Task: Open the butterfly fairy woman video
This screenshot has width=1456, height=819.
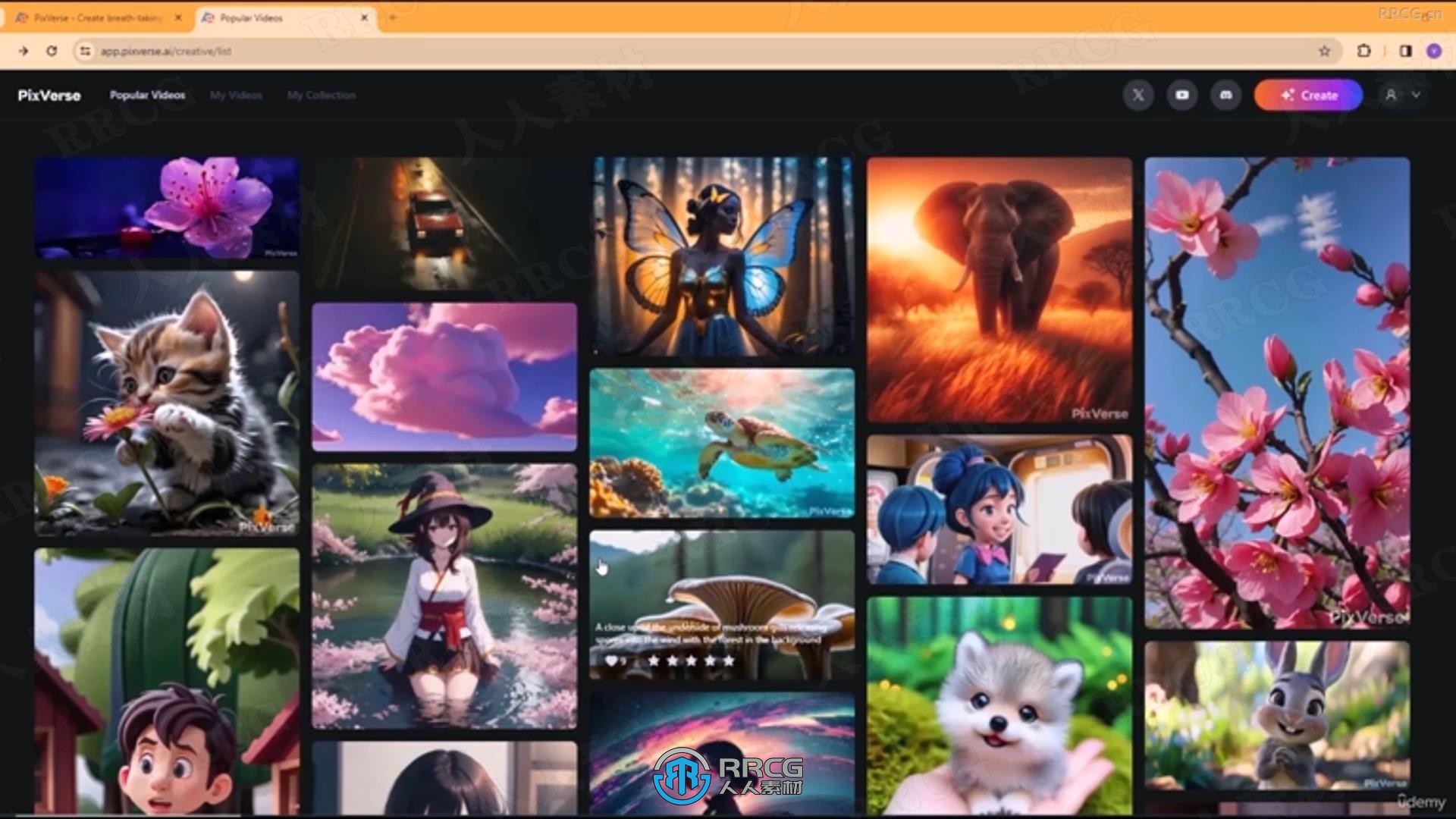Action: point(722,256)
